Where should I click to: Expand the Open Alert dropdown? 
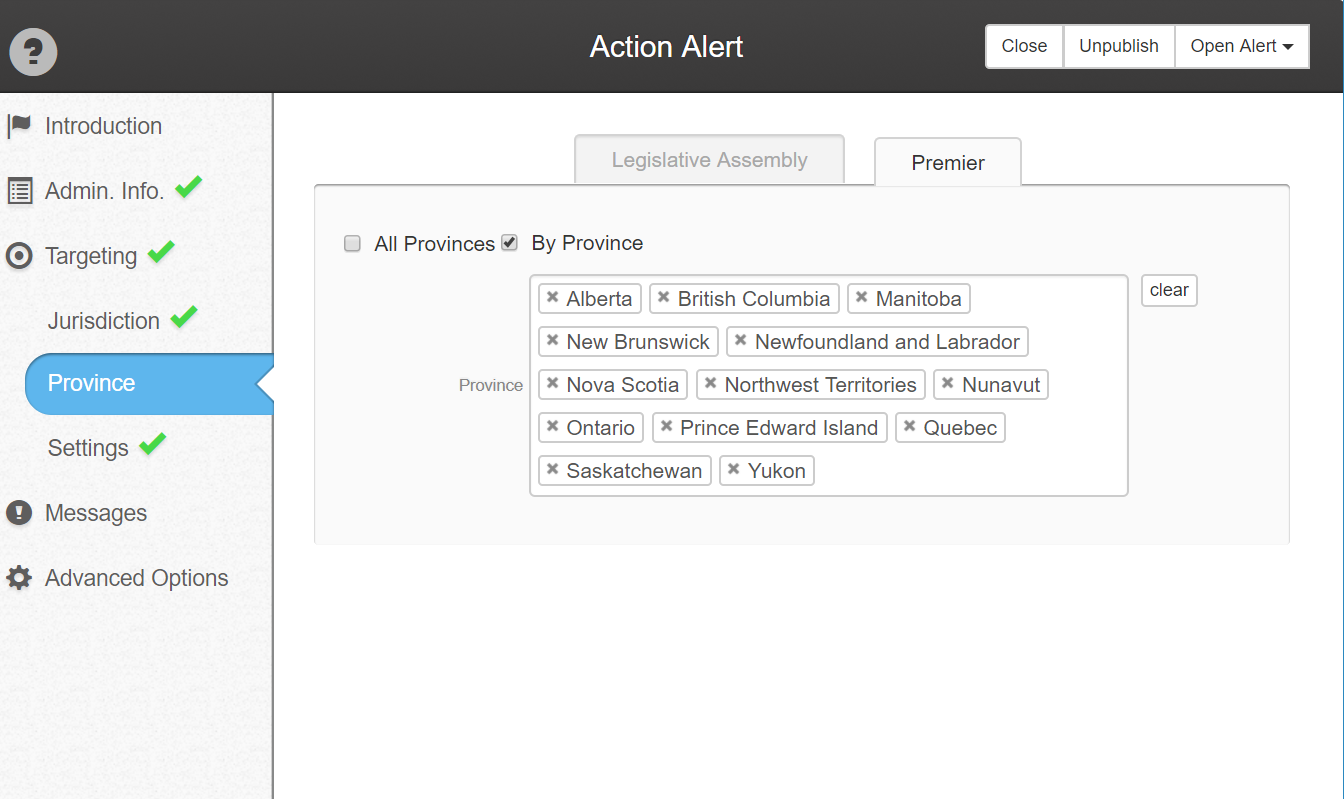click(1242, 46)
